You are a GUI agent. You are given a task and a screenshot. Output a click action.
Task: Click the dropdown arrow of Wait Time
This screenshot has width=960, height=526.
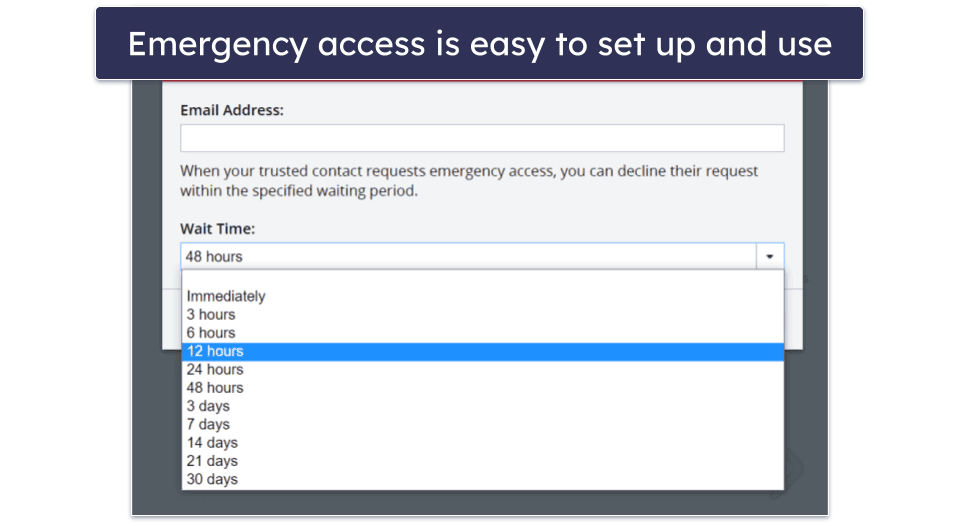pos(769,256)
